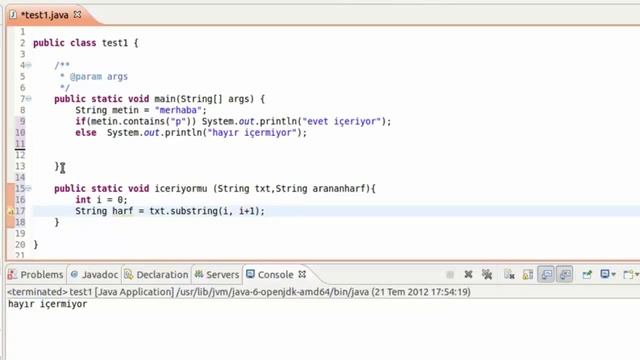Click 'metin.contains("p")' in the if statement
This screenshot has height=360, width=640.
tap(141, 121)
